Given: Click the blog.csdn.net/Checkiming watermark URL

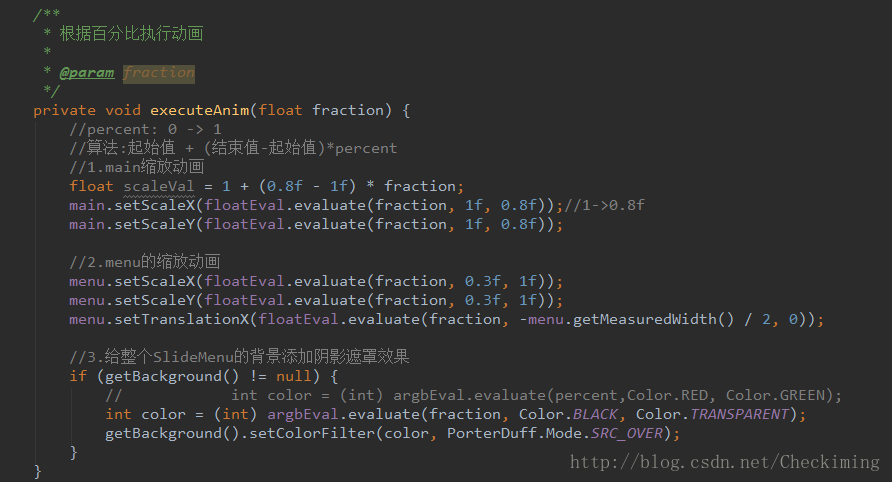Looking at the screenshot, I should coord(725,462).
